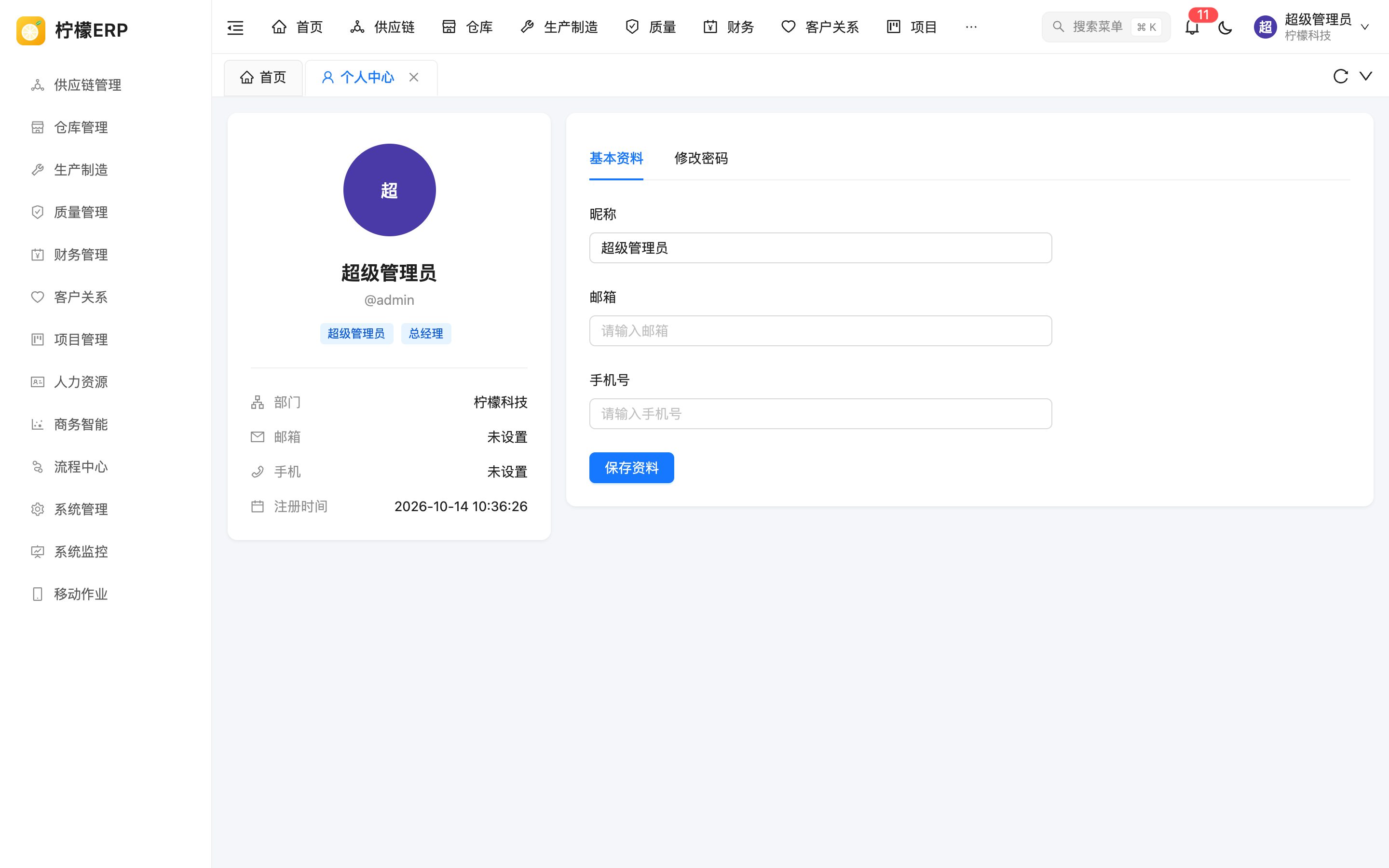Open notifications bell with 11 badge
The width and height of the screenshot is (1389, 868).
1192,27
